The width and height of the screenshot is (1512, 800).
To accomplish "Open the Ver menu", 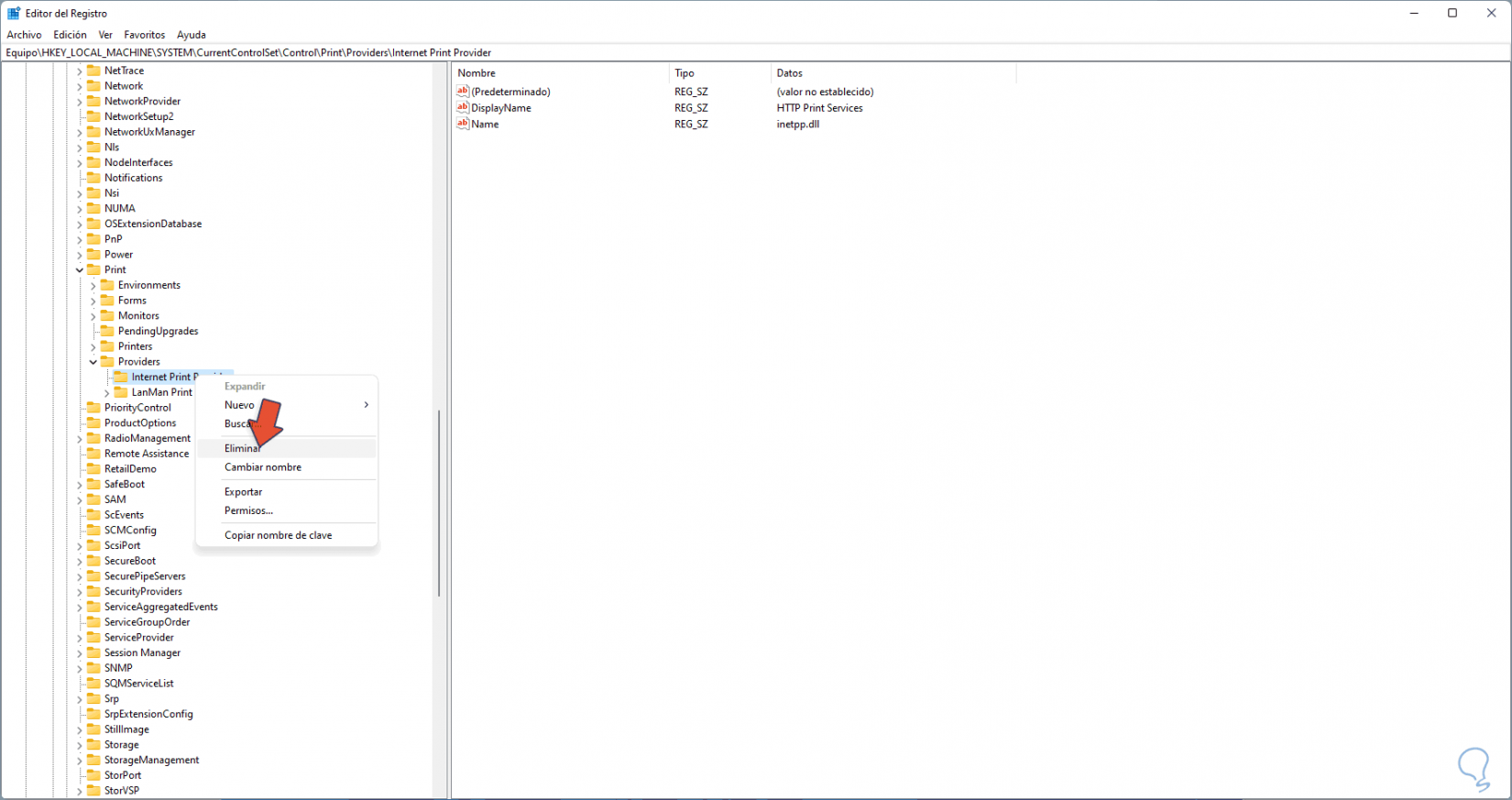I will click(105, 35).
